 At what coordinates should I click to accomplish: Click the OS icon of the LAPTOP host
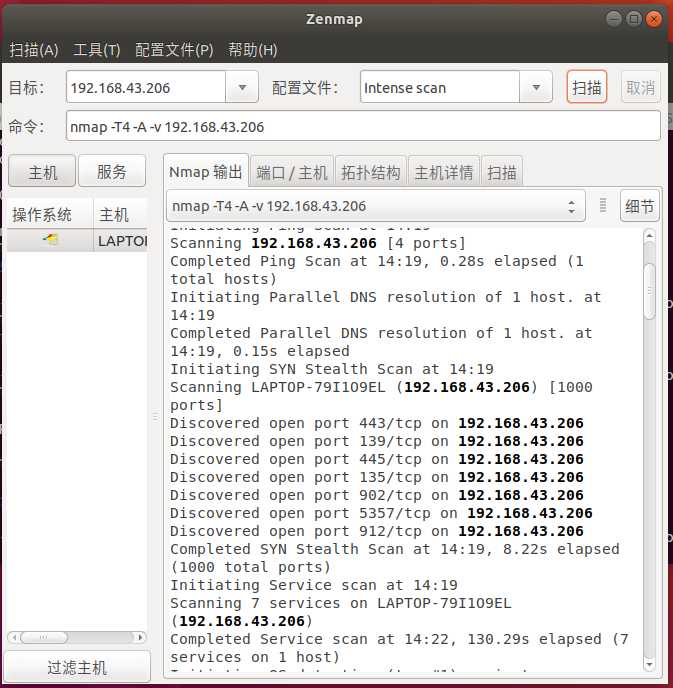pos(50,240)
